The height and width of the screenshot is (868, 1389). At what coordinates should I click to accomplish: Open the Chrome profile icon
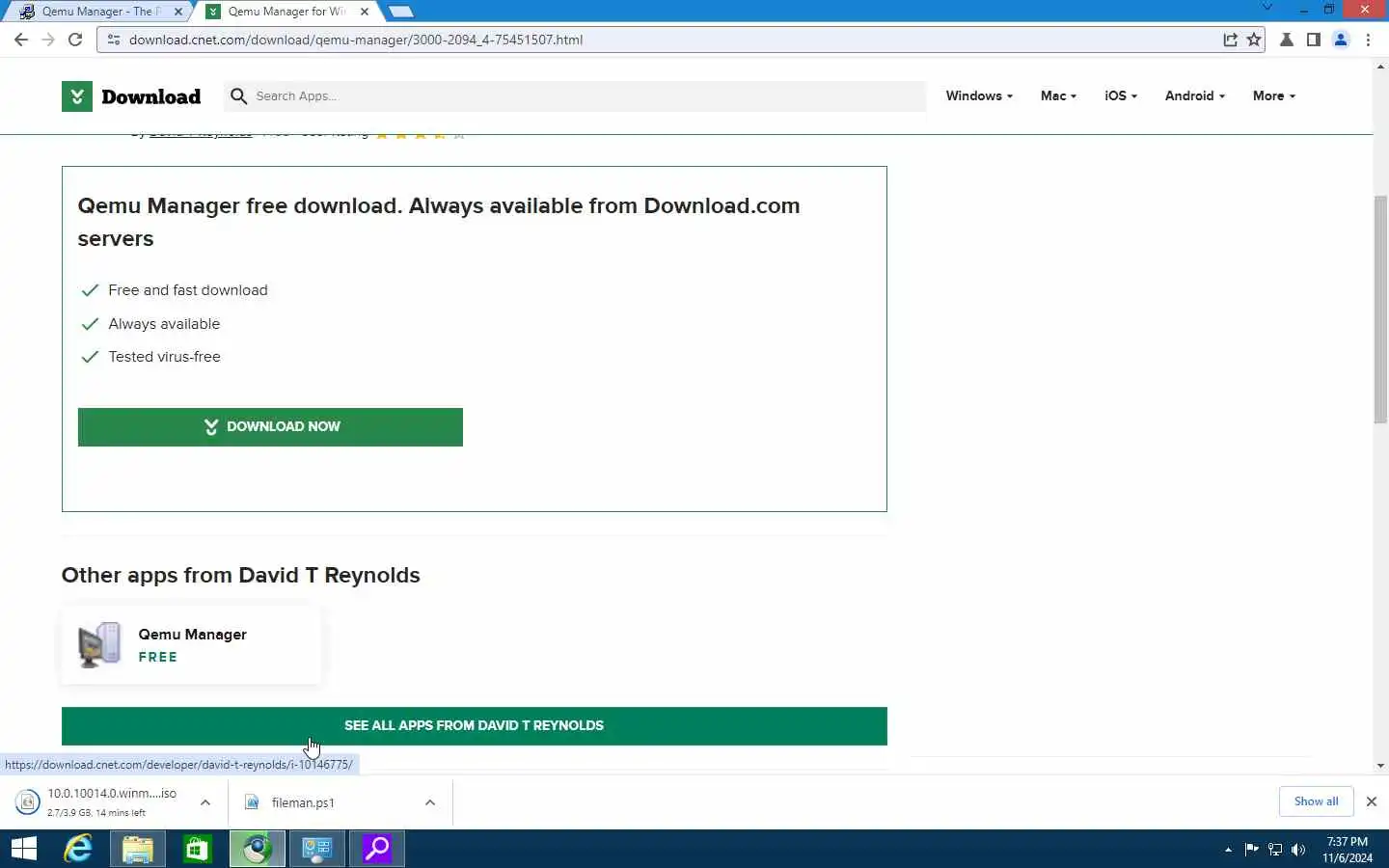(x=1340, y=40)
